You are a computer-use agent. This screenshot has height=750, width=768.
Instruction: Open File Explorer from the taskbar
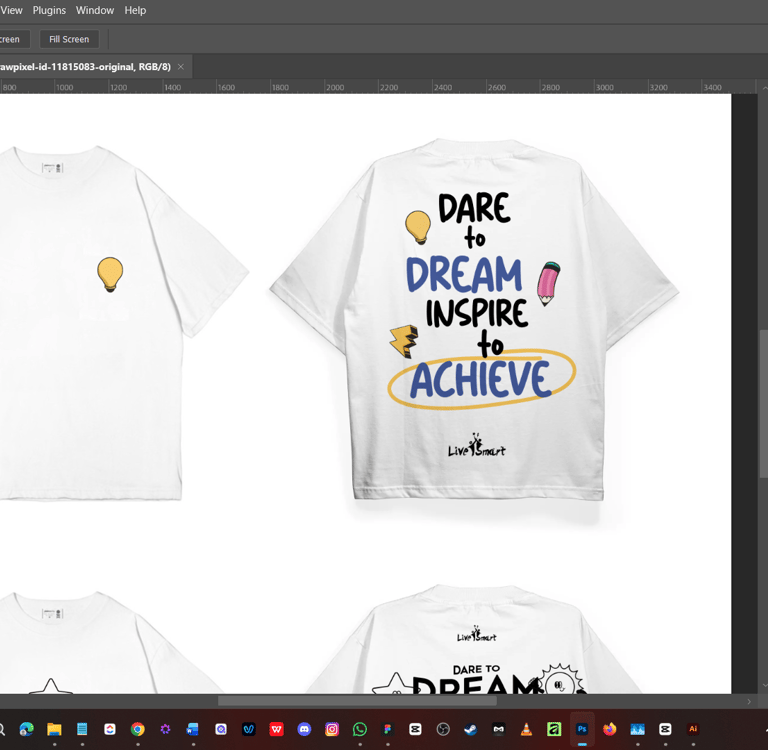(54, 729)
